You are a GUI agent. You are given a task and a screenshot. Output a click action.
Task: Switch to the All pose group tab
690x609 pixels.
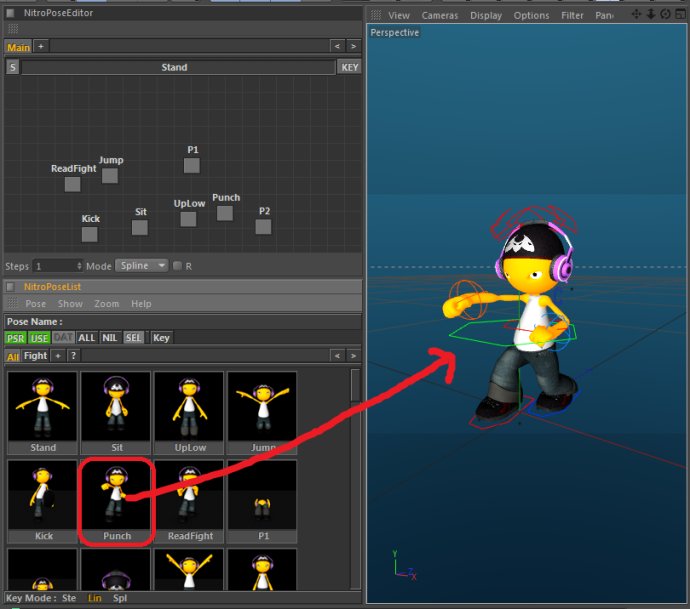point(13,356)
